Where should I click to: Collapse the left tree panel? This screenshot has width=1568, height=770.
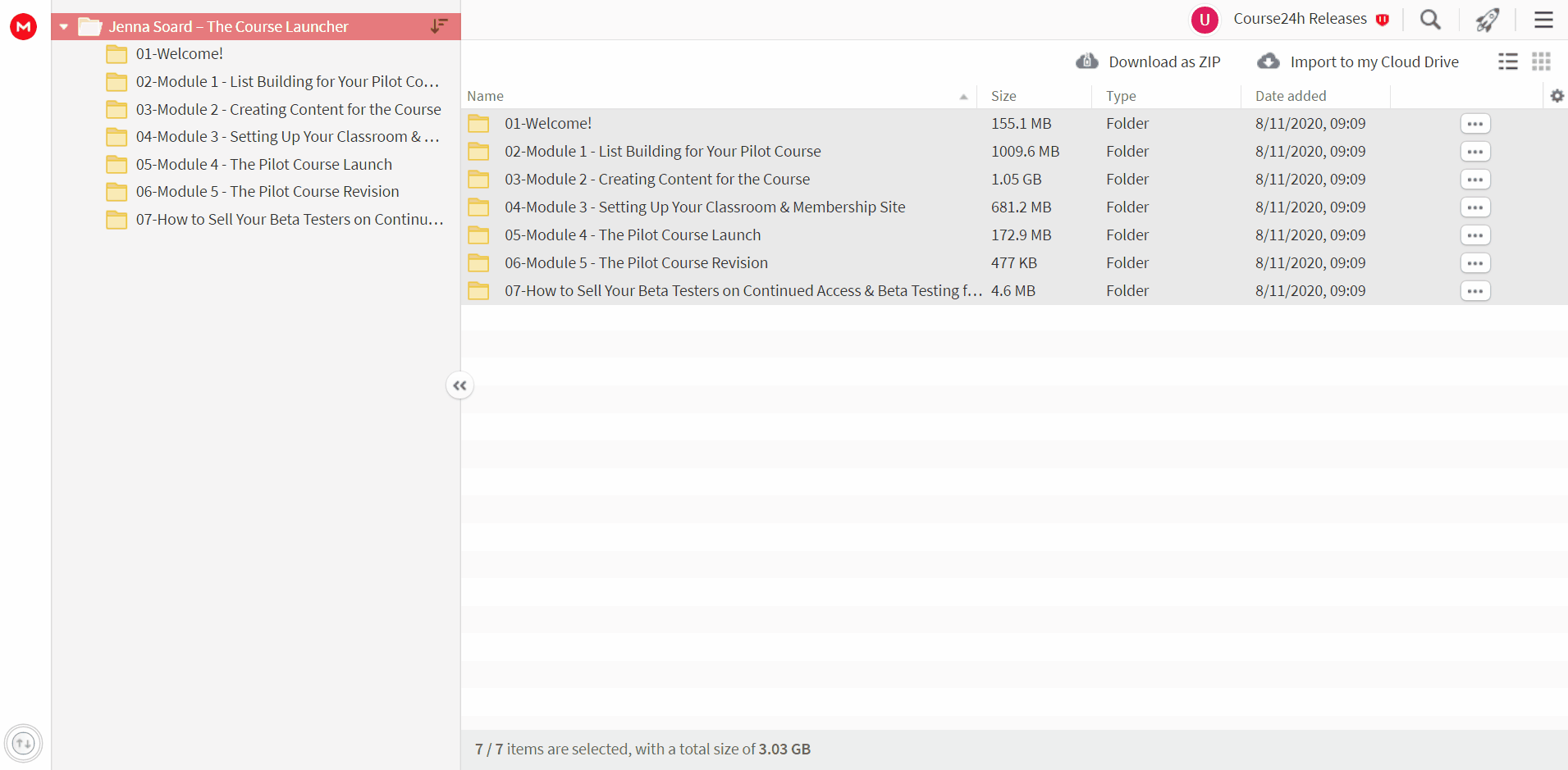[459, 385]
